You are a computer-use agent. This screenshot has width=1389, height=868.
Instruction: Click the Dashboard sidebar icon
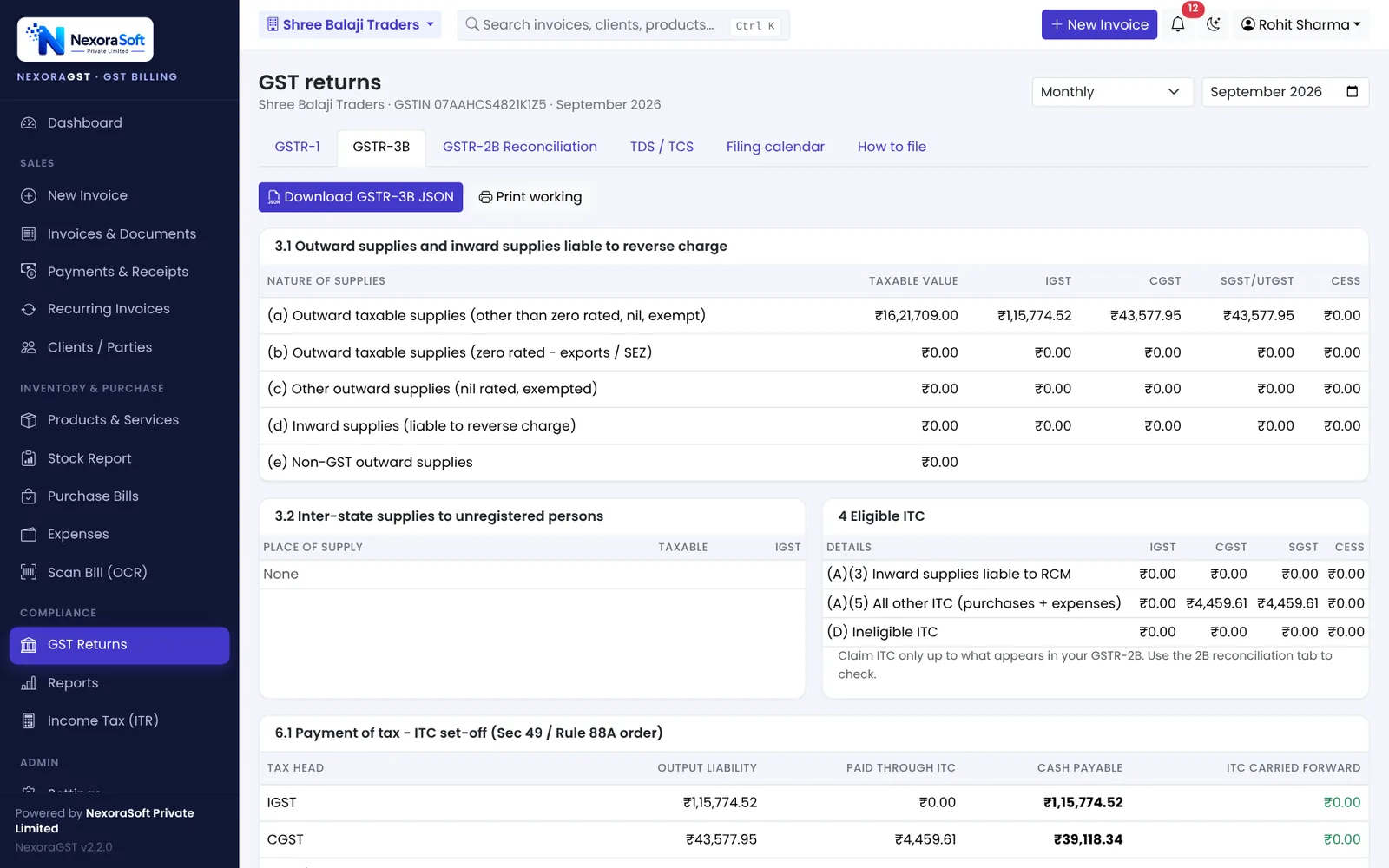point(29,123)
